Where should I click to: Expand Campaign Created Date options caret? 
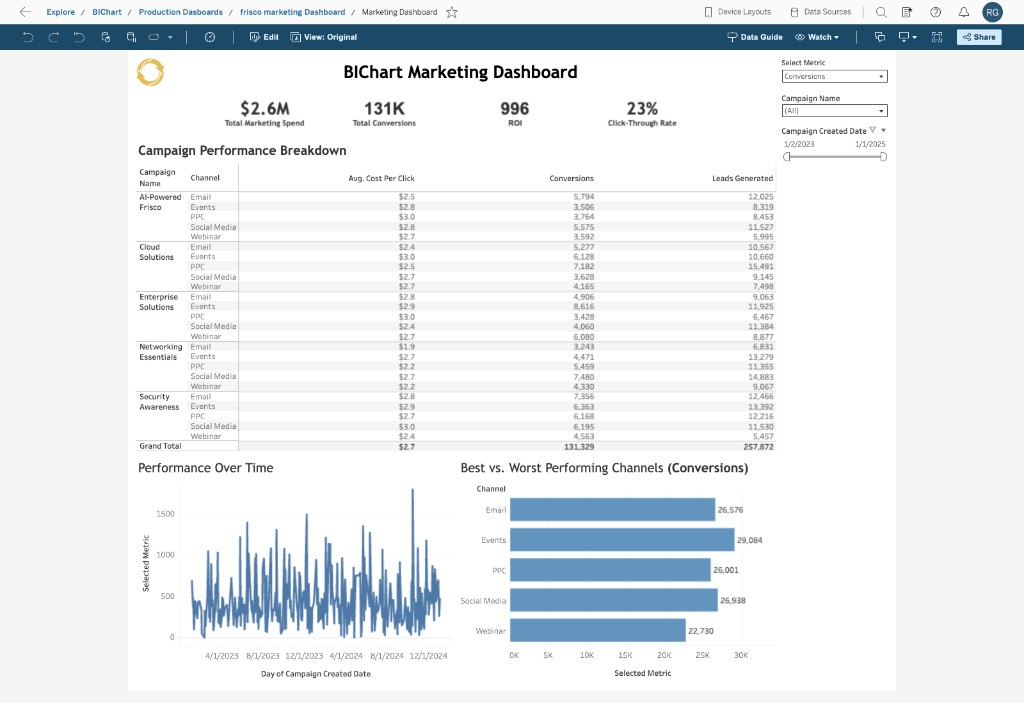884,130
